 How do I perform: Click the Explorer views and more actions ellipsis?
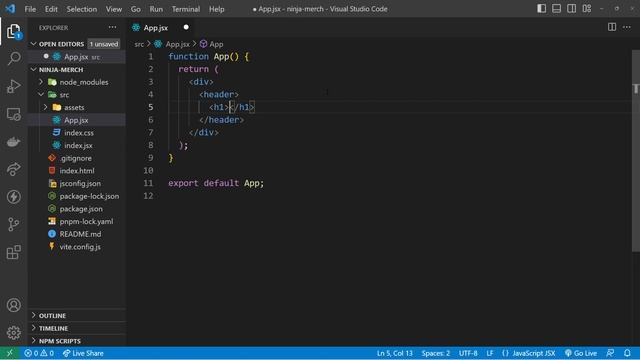point(112,27)
